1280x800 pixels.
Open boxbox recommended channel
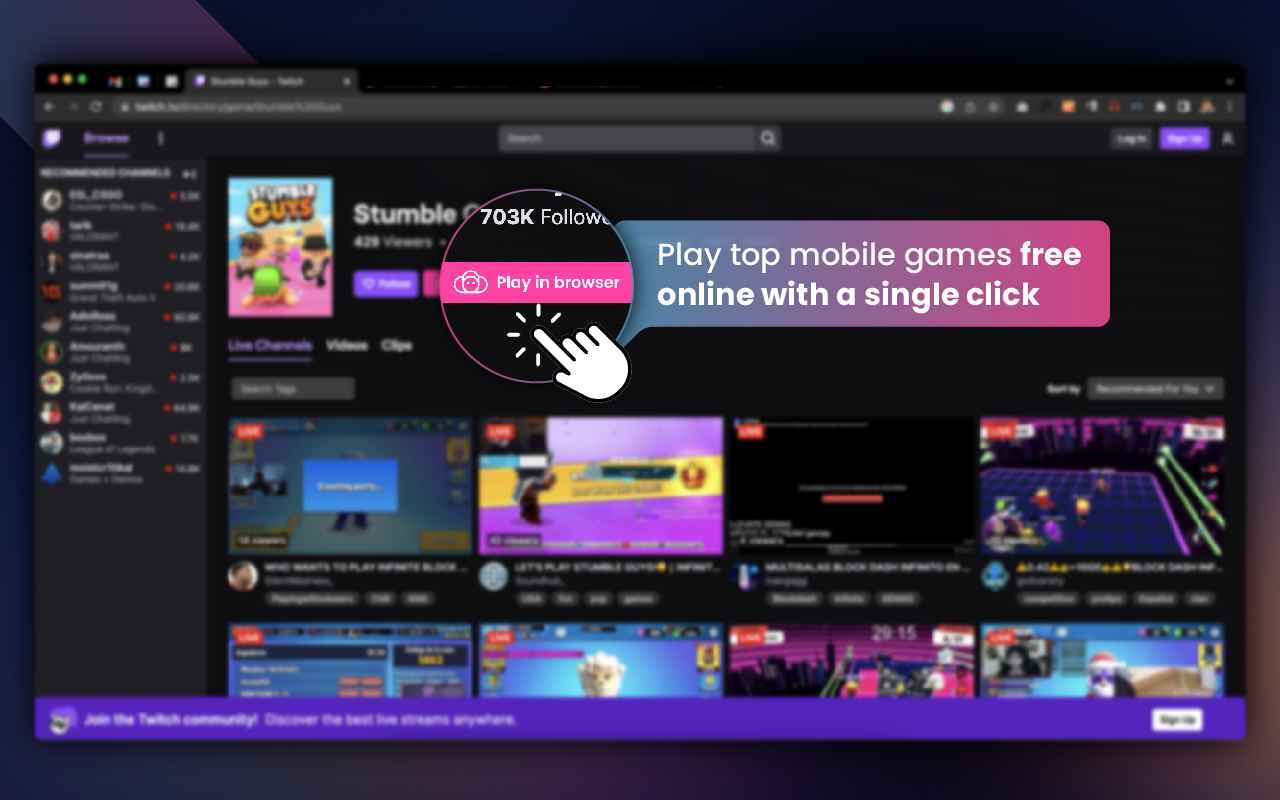point(121,443)
